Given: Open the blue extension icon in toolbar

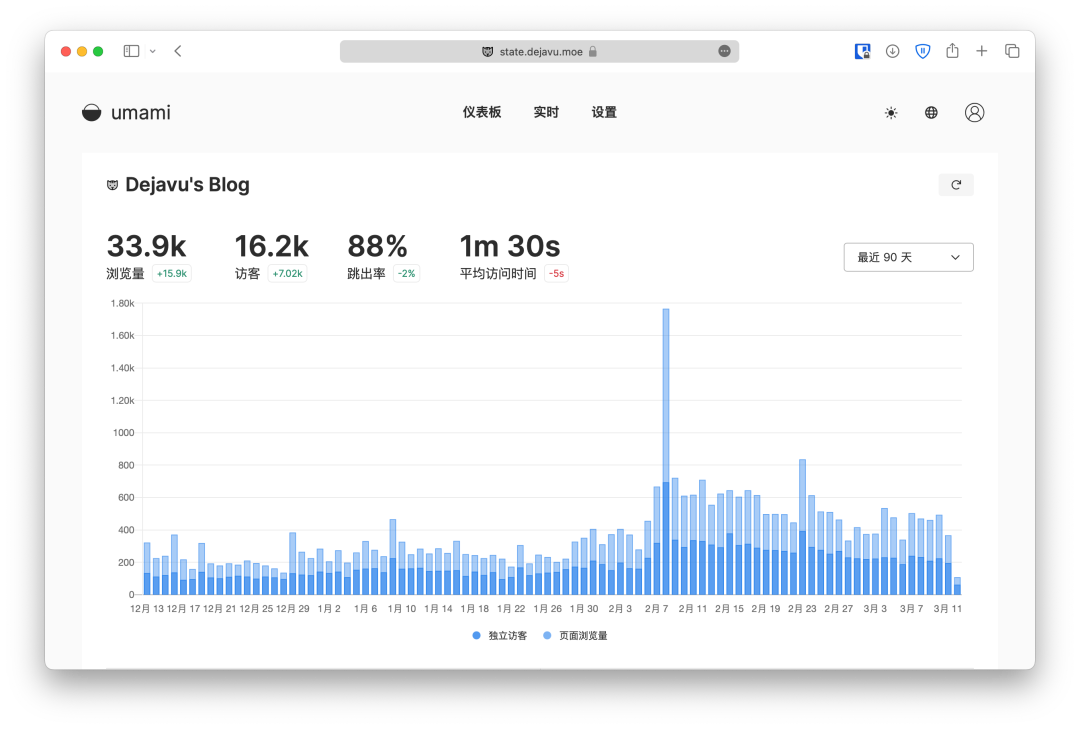Looking at the screenshot, I should click(862, 51).
